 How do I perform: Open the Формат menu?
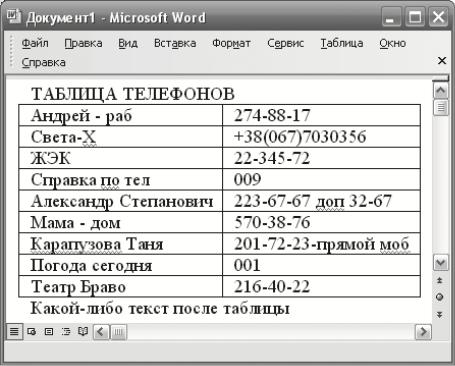(x=231, y=43)
